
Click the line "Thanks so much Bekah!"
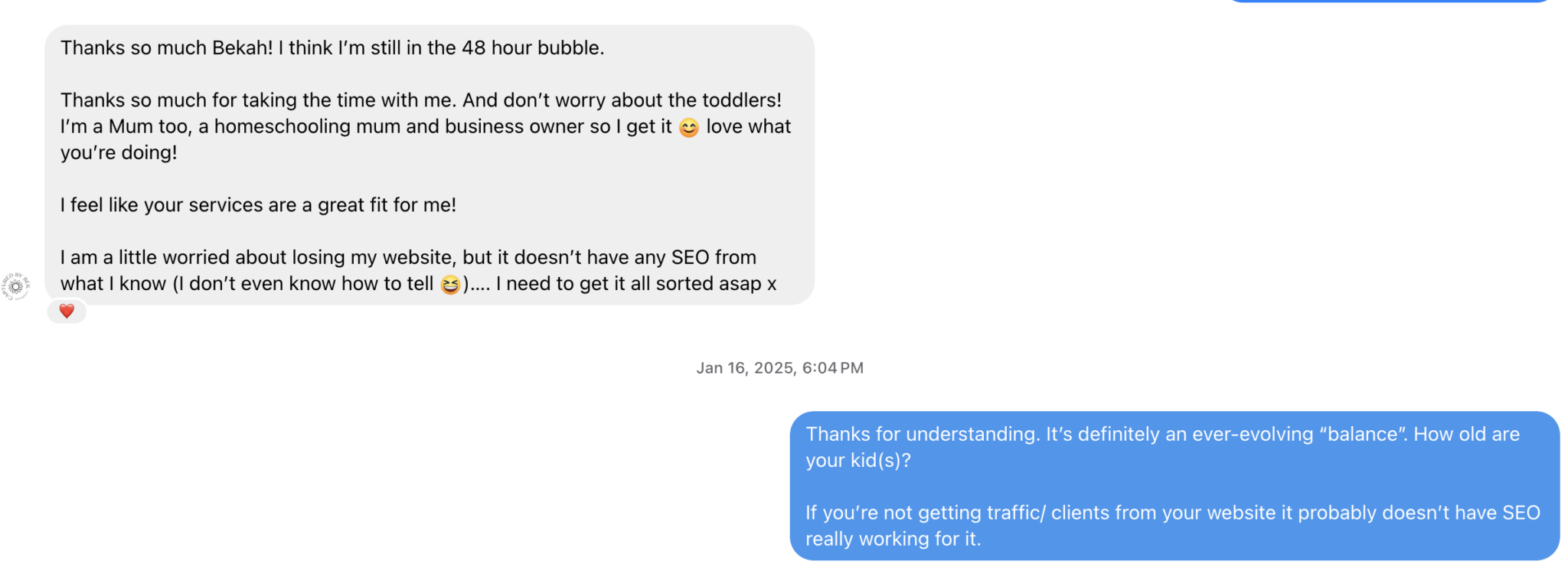pyautogui.click(x=167, y=48)
